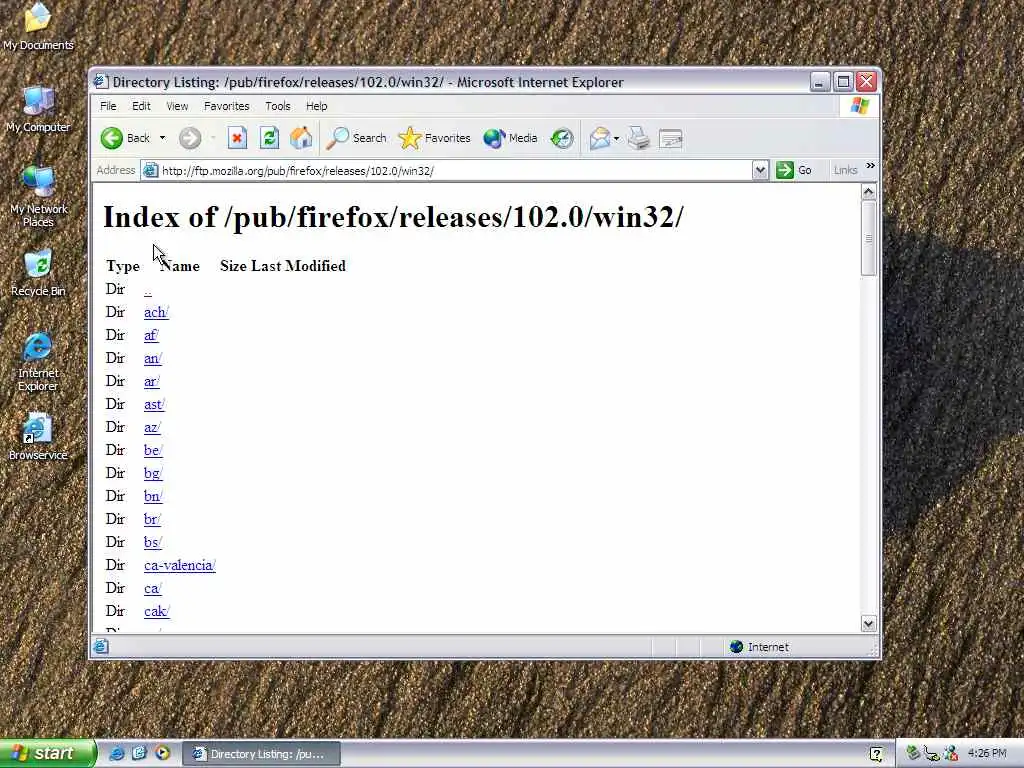Launch Internet Explorer from Quick Launch
This screenshot has height=768, width=1024.
pyautogui.click(x=116, y=753)
